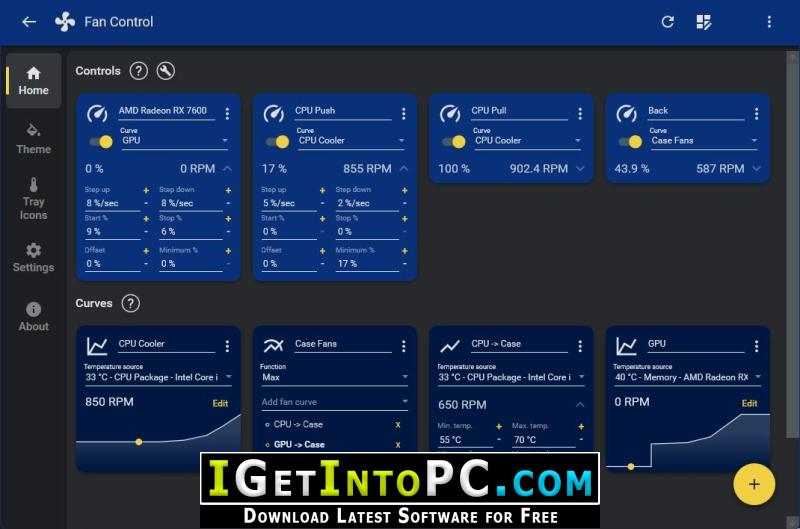Collapse the AMD Radeon RX 7600 details chevron

[227, 168]
